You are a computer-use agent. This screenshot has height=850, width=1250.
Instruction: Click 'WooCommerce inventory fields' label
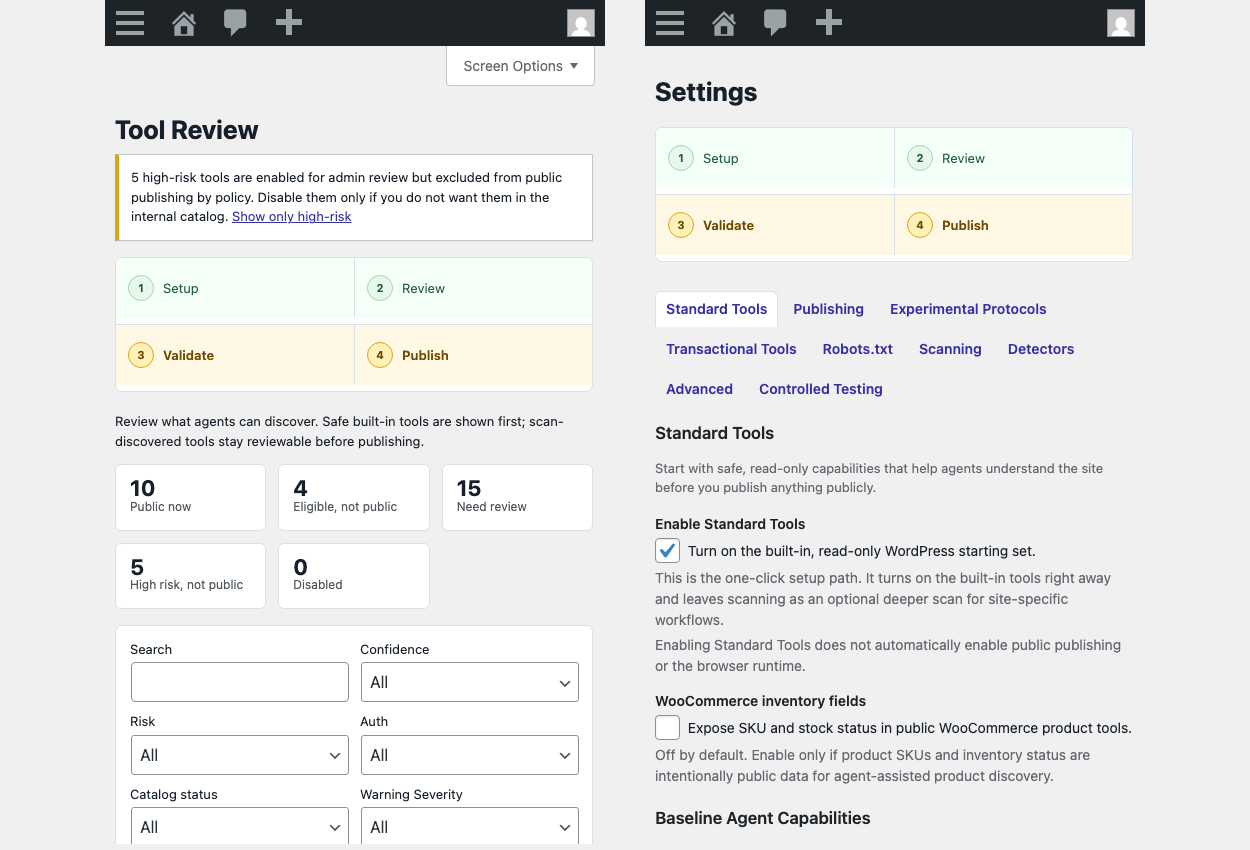pyautogui.click(x=761, y=701)
